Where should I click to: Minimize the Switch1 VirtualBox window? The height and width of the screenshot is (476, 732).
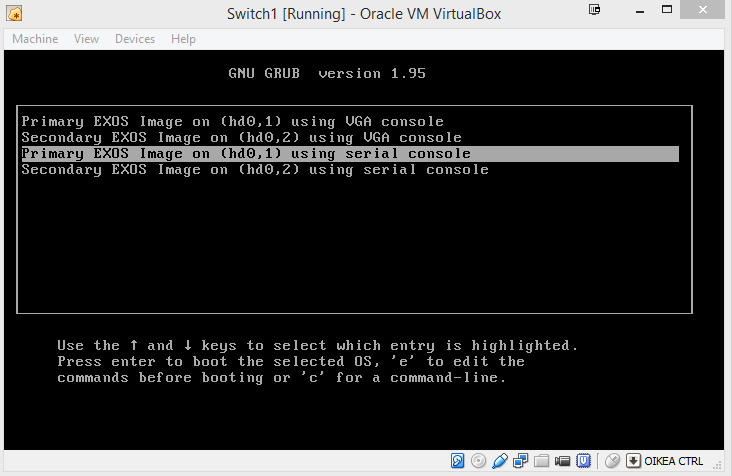coord(640,10)
